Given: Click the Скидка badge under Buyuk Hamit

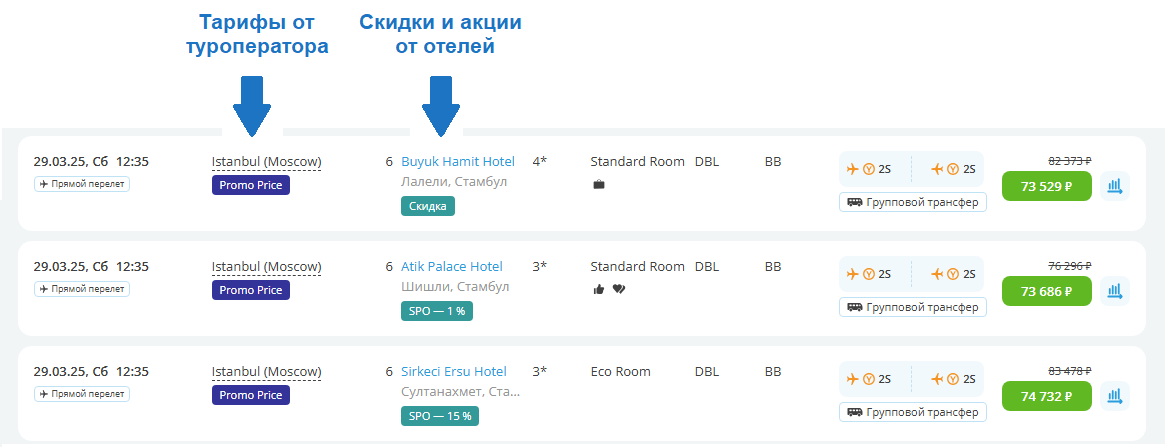Looking at the screenshot, I should pos(427,206).
